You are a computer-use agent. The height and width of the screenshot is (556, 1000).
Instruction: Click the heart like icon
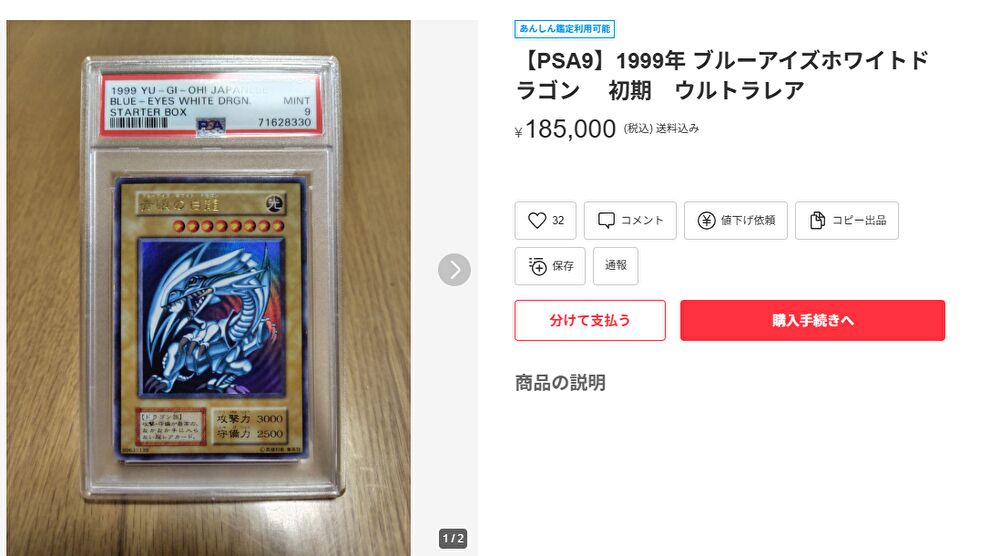point(537,221)
